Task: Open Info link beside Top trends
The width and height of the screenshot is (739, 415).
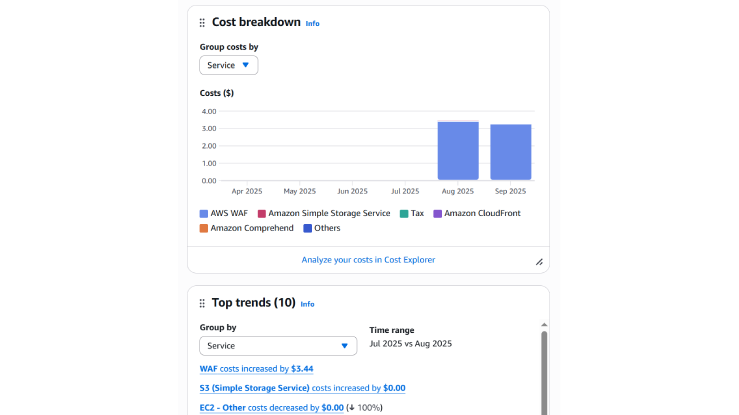Action: click(308, 304)
